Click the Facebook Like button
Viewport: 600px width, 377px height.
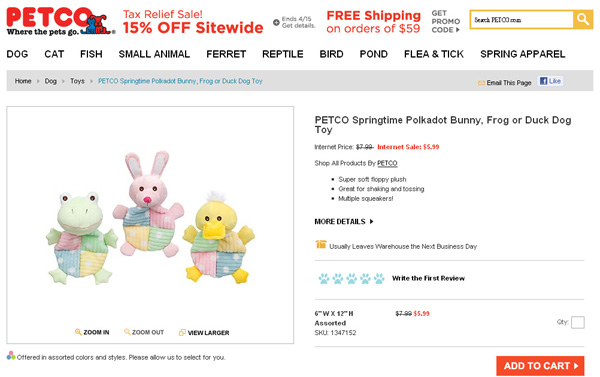point(550,81)
